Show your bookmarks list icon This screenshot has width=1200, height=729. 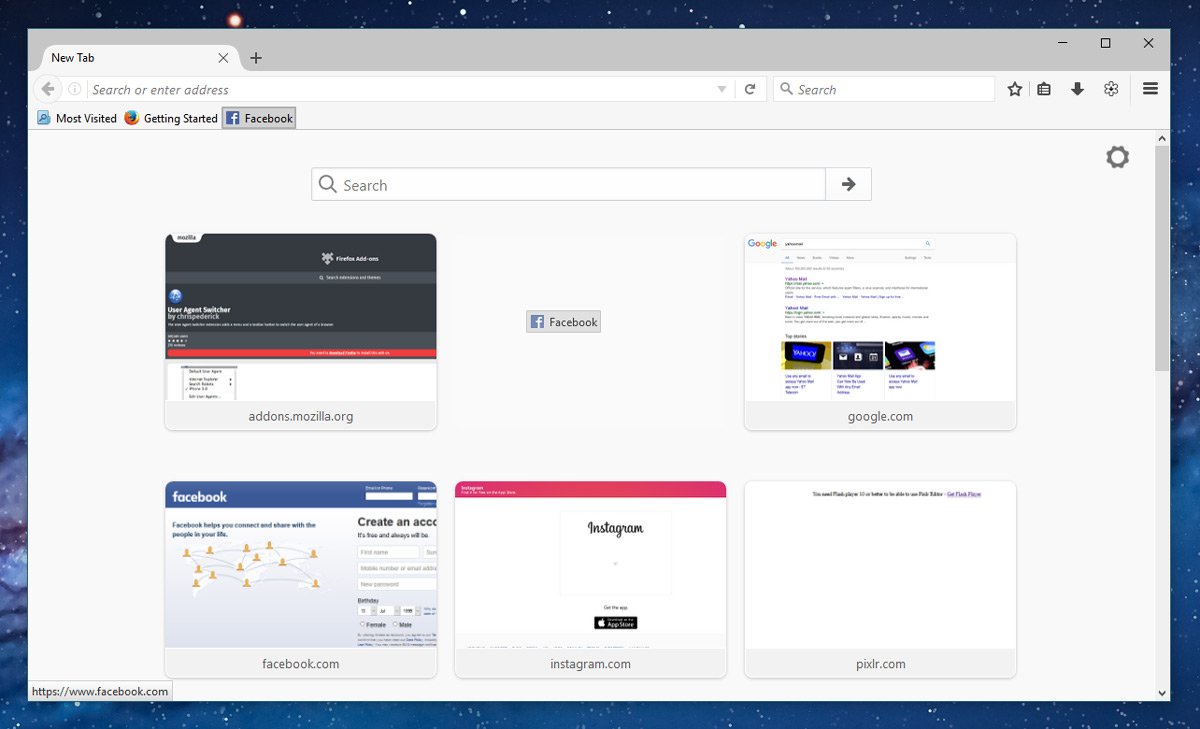(x=1044, y=89)
